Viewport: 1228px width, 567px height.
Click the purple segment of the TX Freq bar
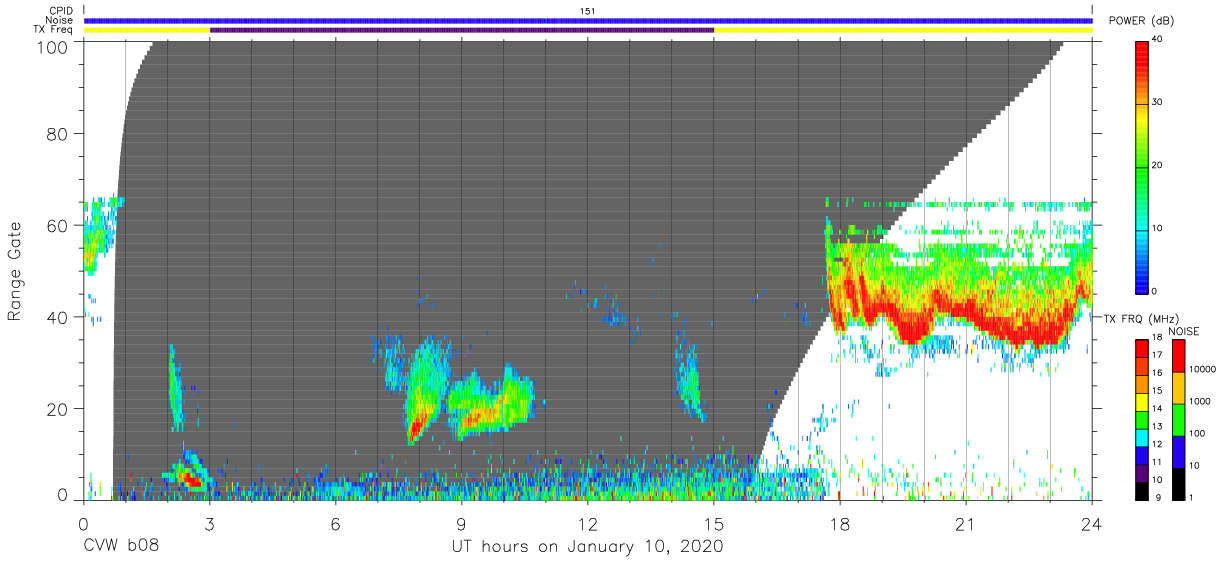click(462, 30)
